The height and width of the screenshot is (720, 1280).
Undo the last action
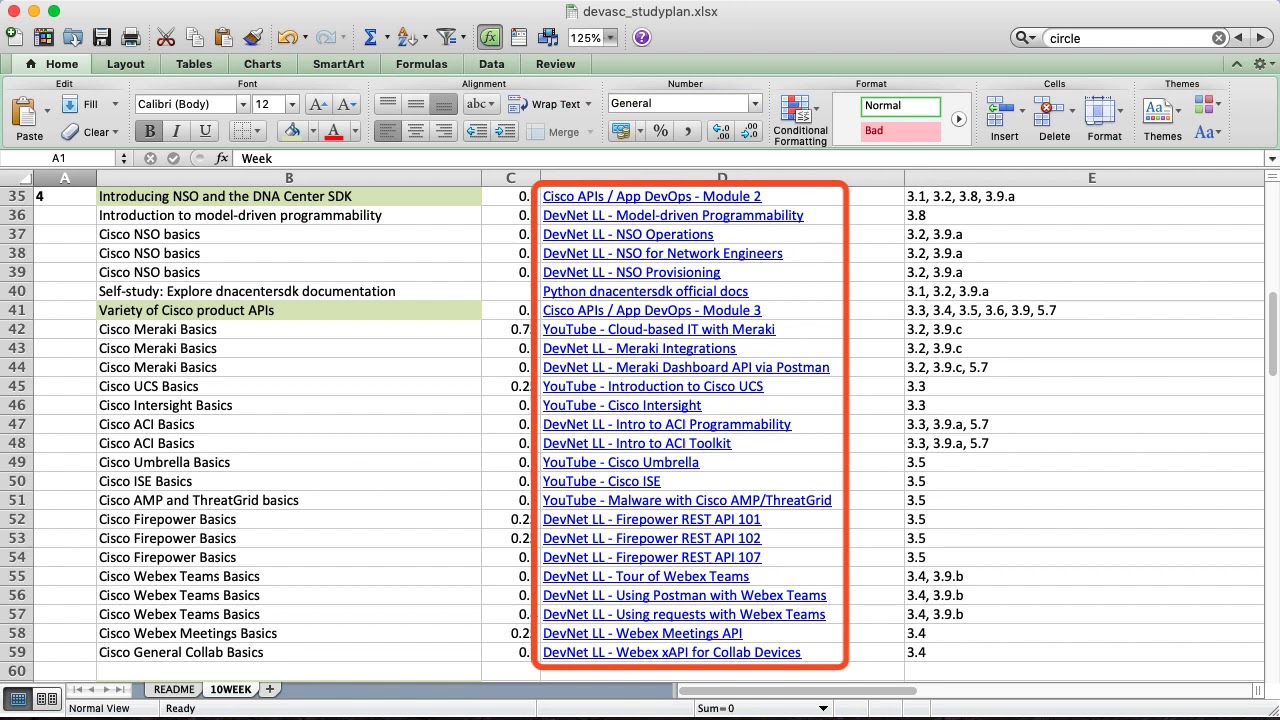pyautogui.click(x=287, y=37)
